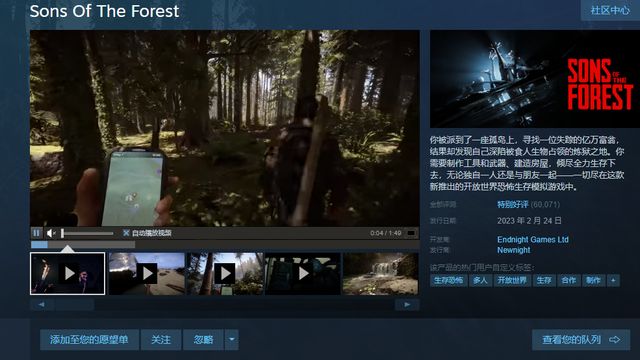The width and height of the screenshot is (640, 360).
Task: Open the waterfall screenshot thumbnail
Action: (x=380, y=273)
